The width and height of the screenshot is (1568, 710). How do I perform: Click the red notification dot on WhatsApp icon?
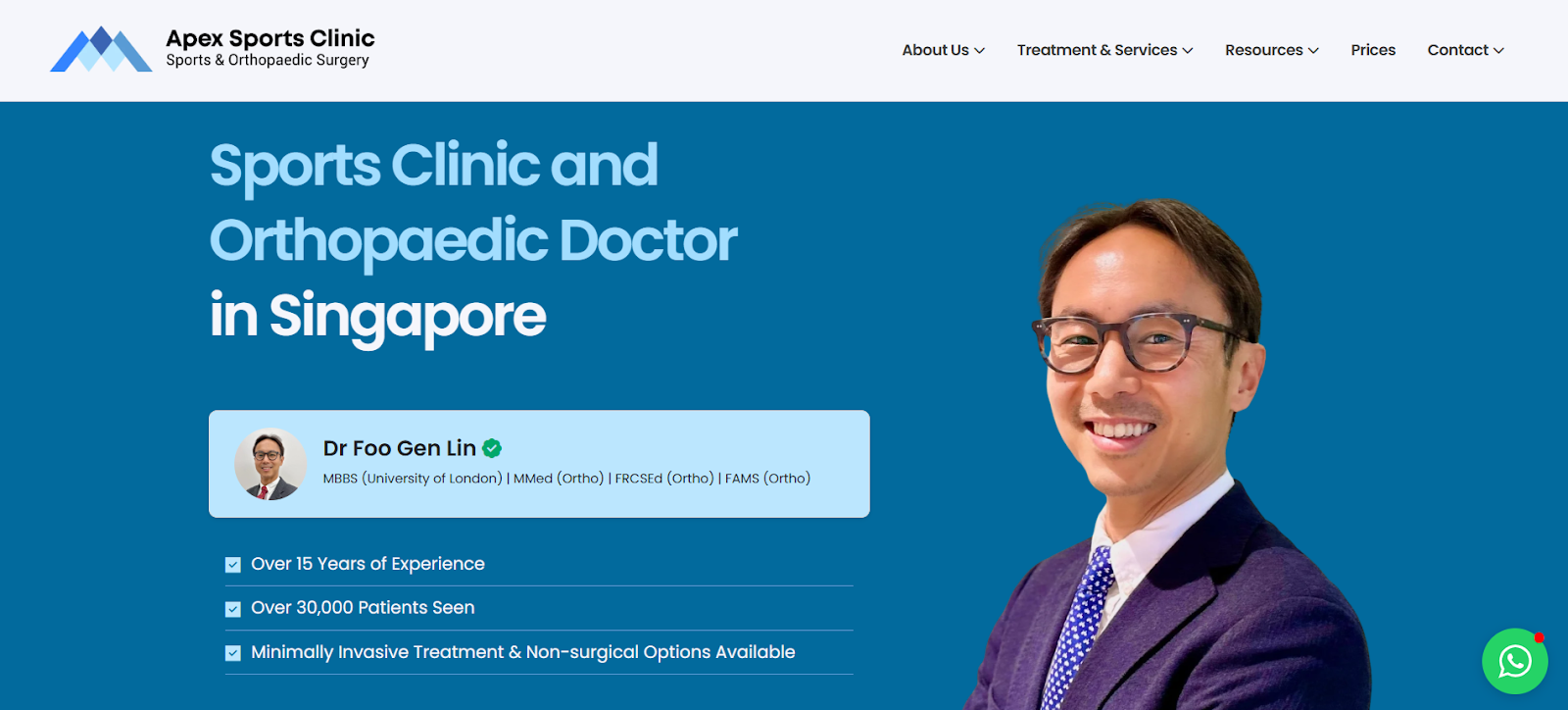1539,637
